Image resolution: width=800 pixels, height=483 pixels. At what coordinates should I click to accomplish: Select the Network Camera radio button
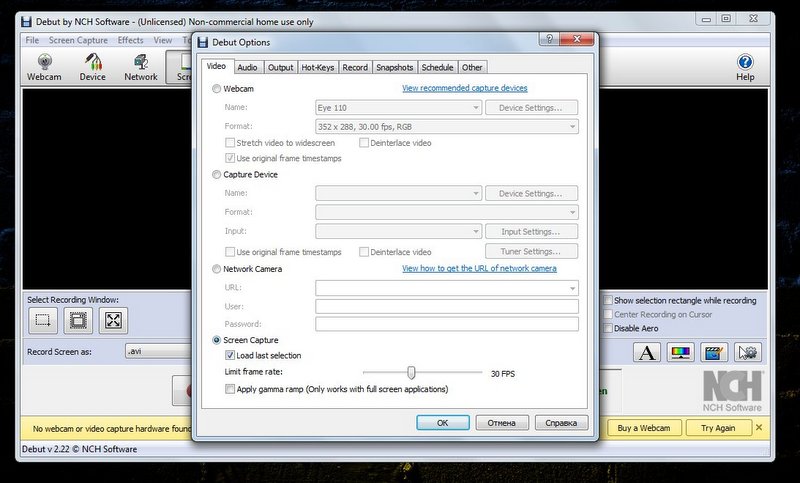[x=217, y=269]
